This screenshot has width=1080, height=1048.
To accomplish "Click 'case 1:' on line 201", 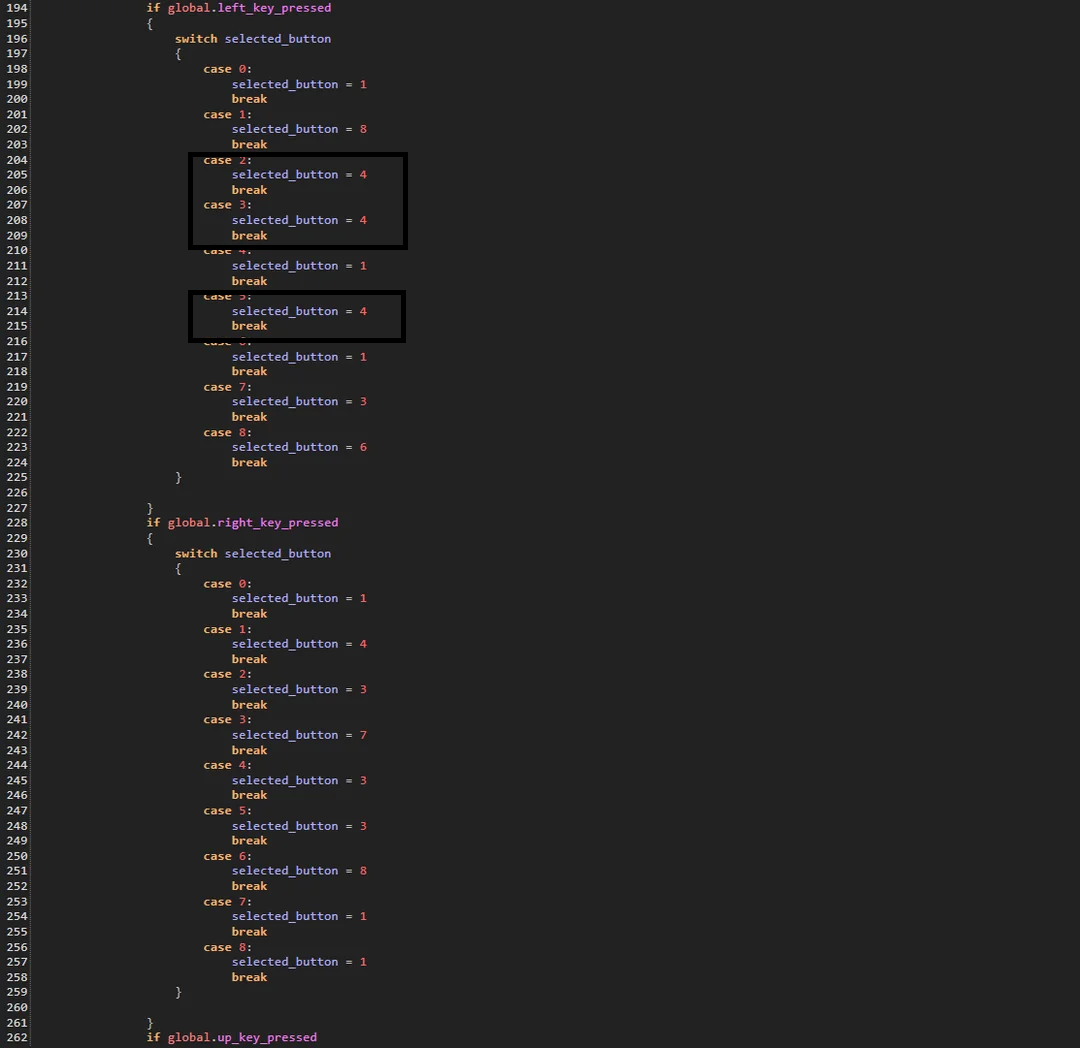I will [227, 114].
